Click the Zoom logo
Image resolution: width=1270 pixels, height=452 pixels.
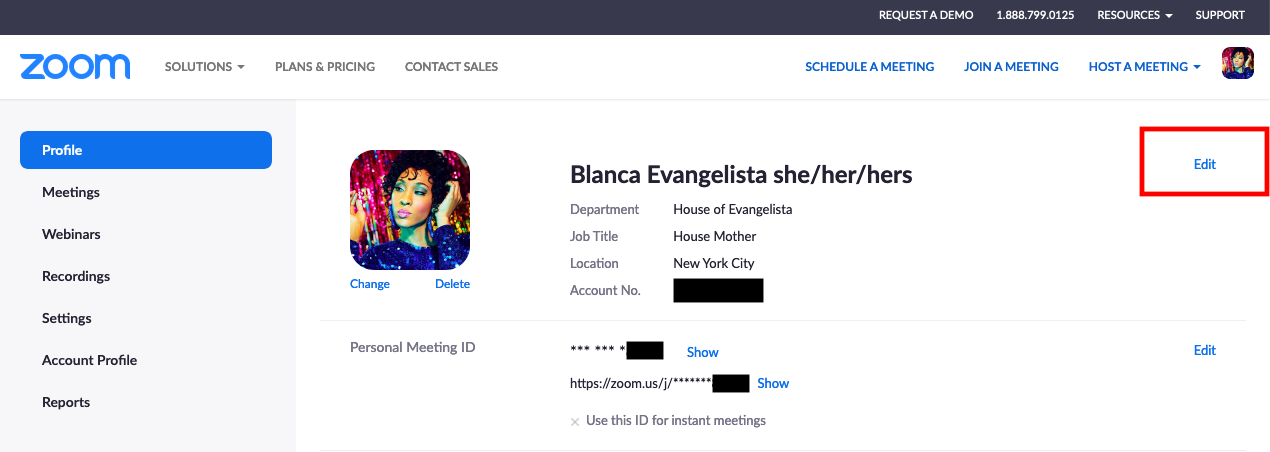pyautogui.click(x=75, y=67)
